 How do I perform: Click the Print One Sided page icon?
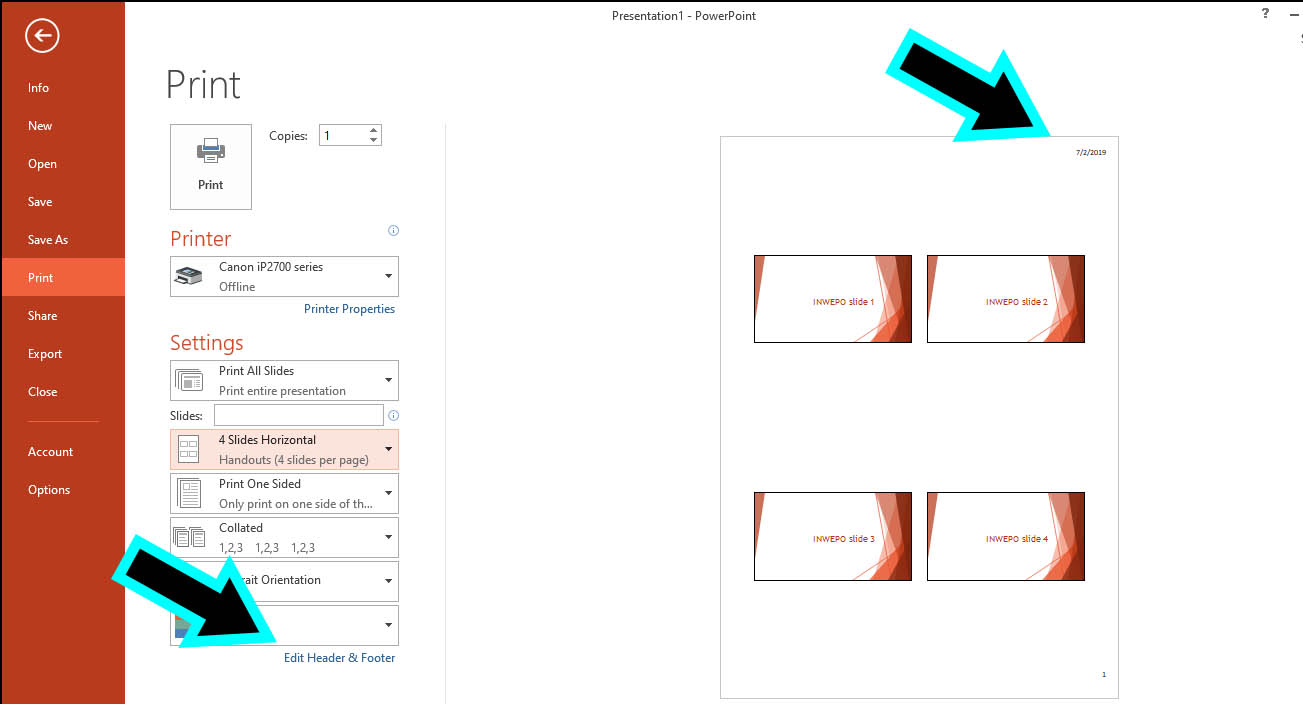coord(189,493)
